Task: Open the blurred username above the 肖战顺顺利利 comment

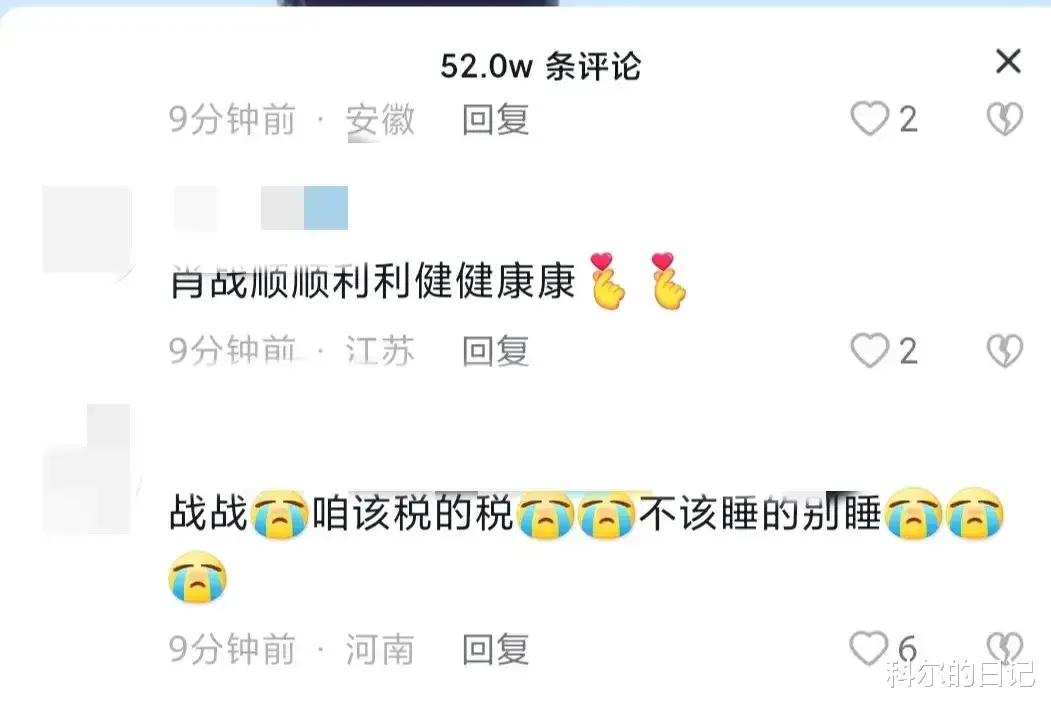Action: click(261, 208)
